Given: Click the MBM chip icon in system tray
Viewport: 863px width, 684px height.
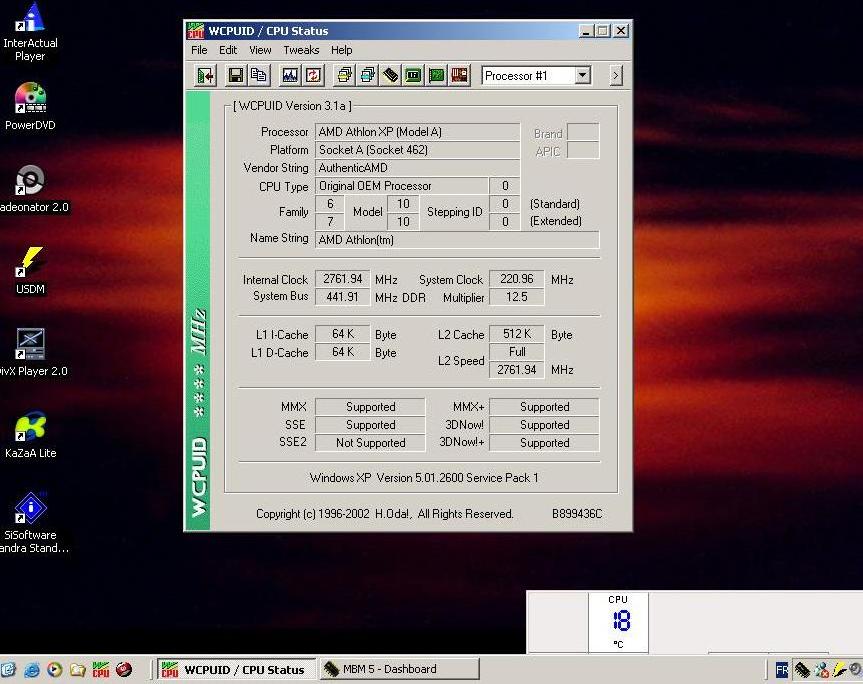Looking at the screenshot, I should click(x=802, y=670).
